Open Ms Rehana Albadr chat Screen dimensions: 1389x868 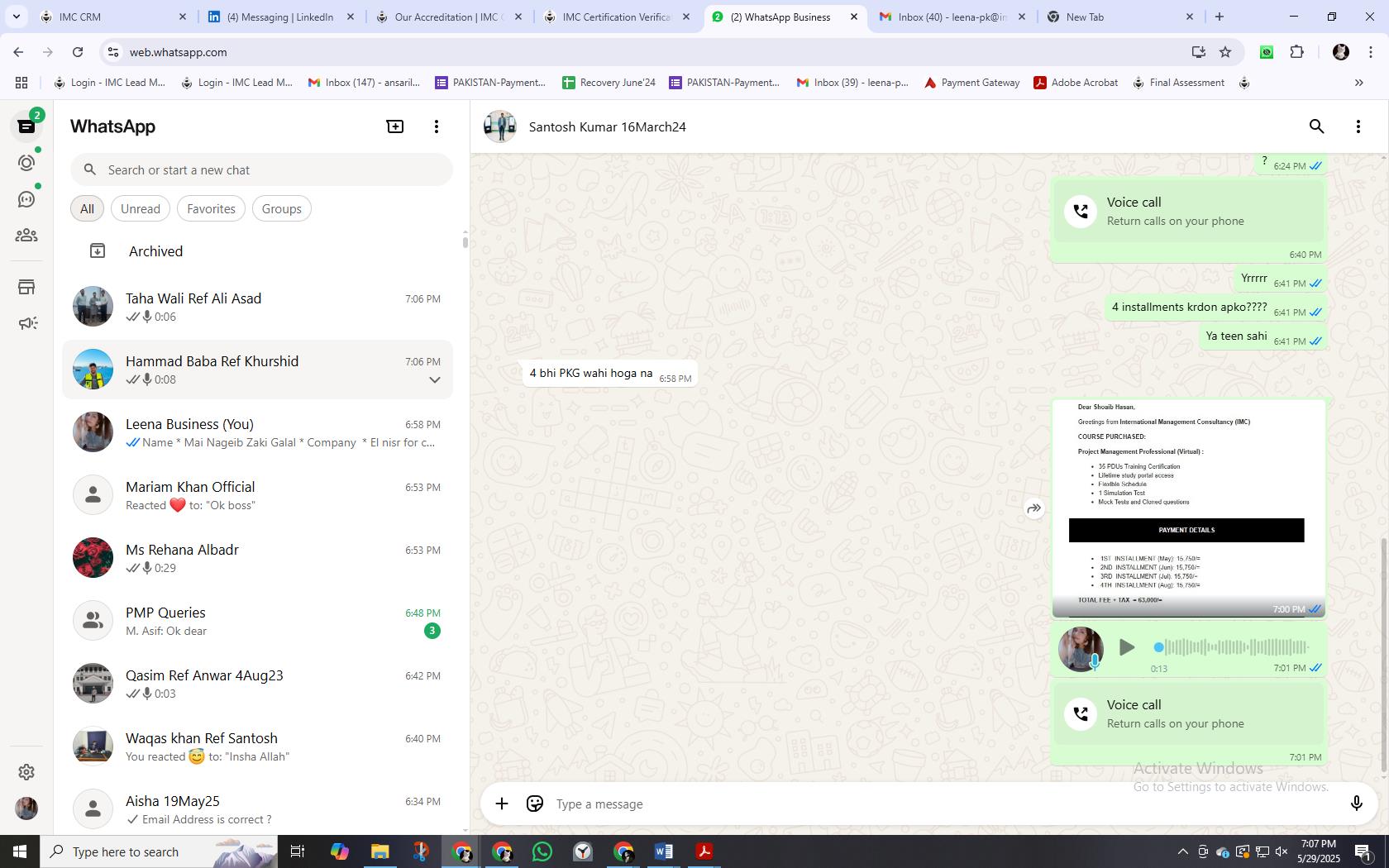[x=258, y=558]
